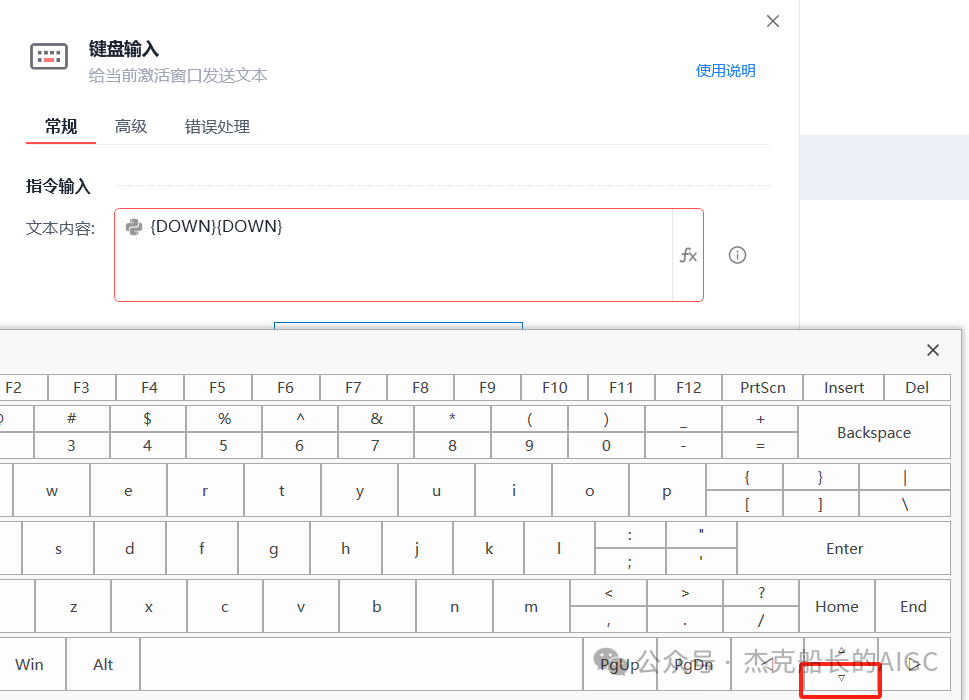Tap the F8 key
The image size is (969, 700).
[420, 387]
